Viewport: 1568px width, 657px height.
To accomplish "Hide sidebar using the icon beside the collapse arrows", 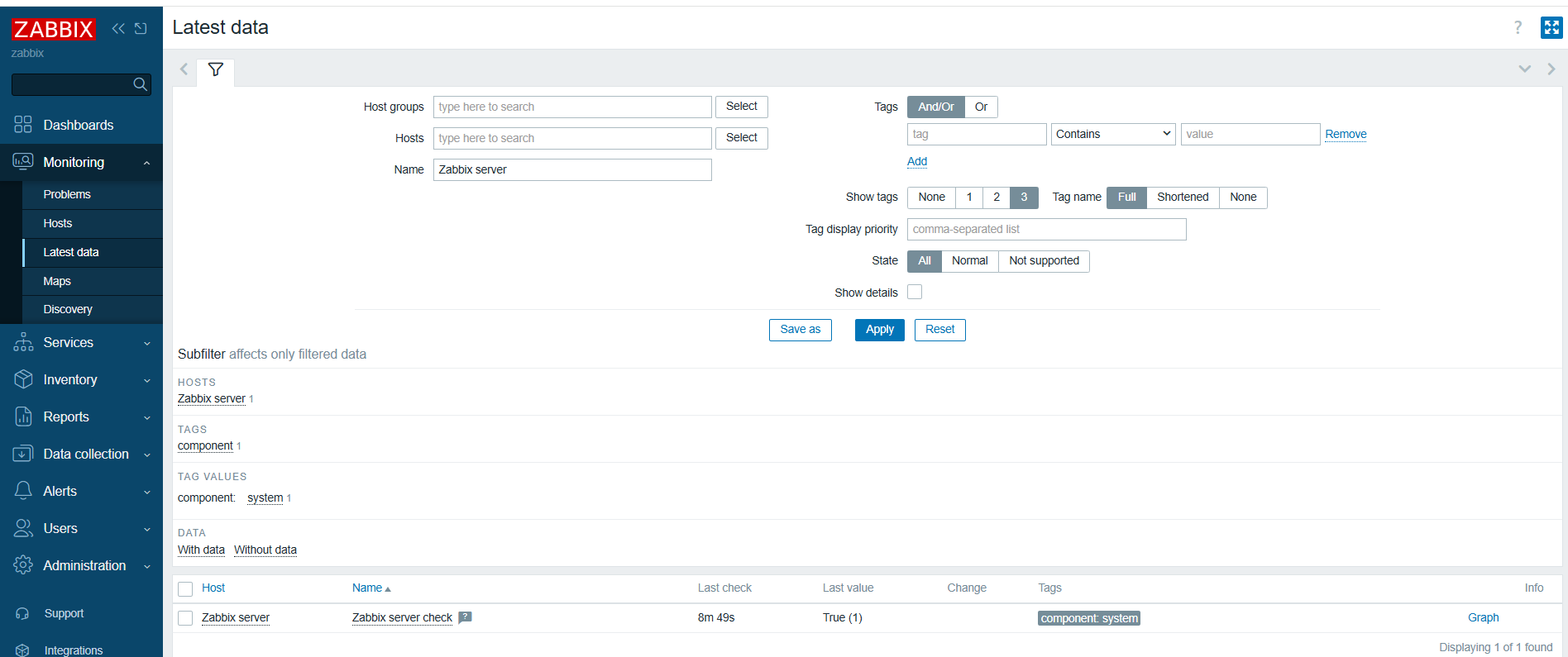I will 141,28.
